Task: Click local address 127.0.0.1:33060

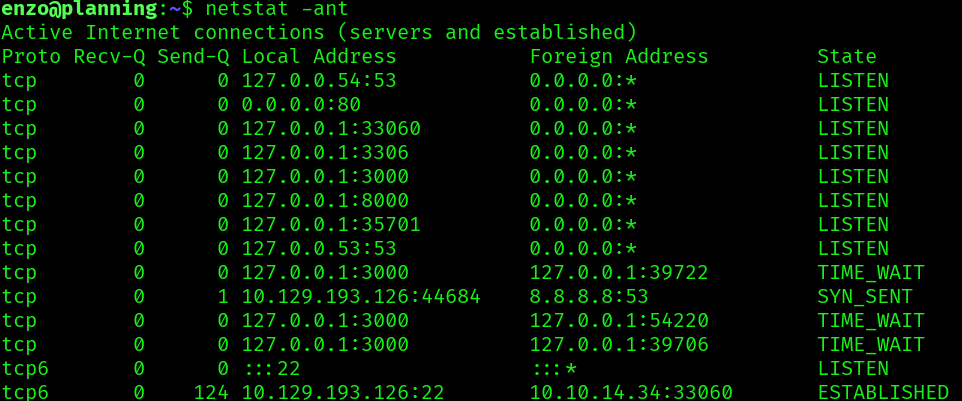Action: point(331,129)
